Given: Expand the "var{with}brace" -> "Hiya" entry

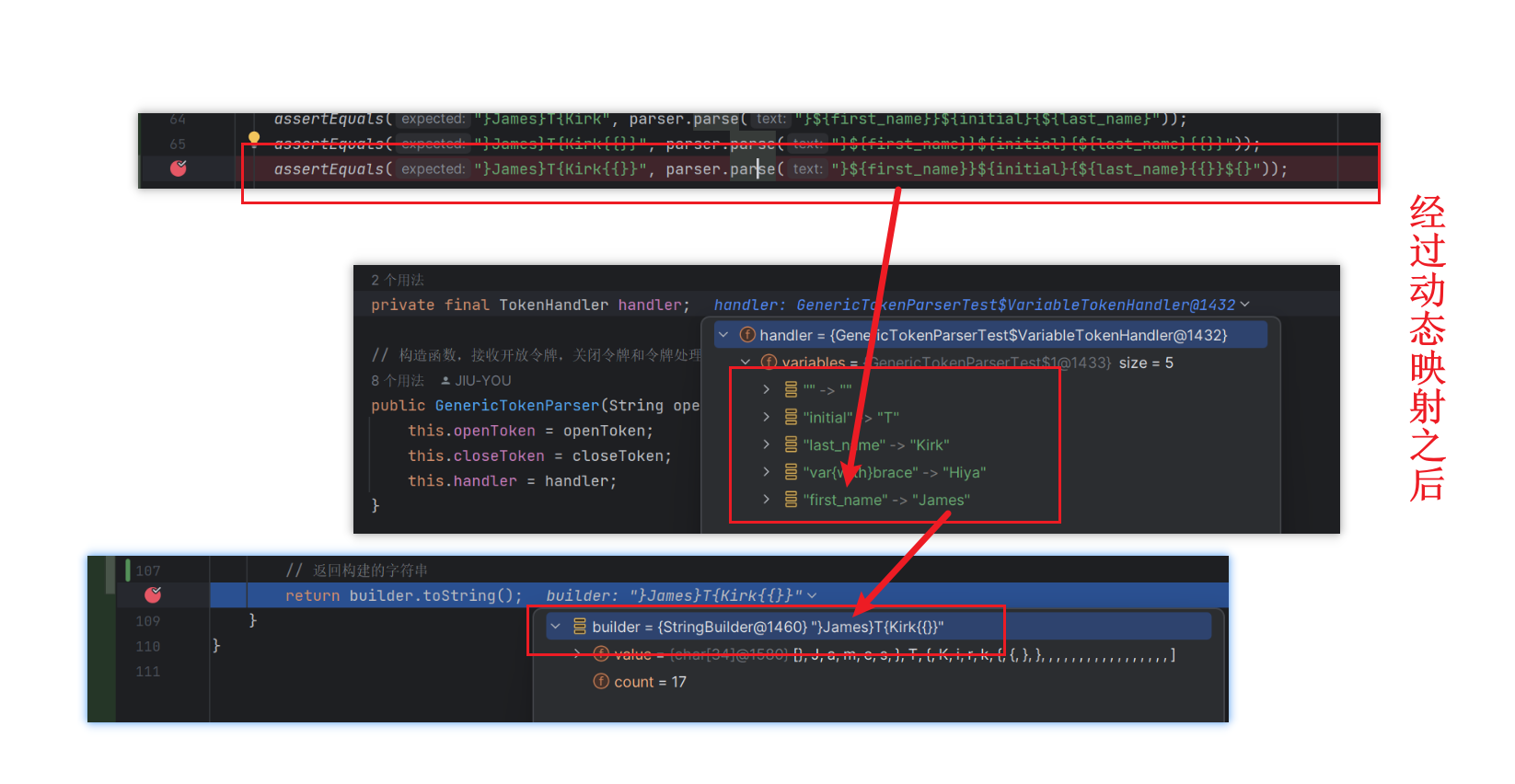Looking at the screenshot, I should pos(766,473).
